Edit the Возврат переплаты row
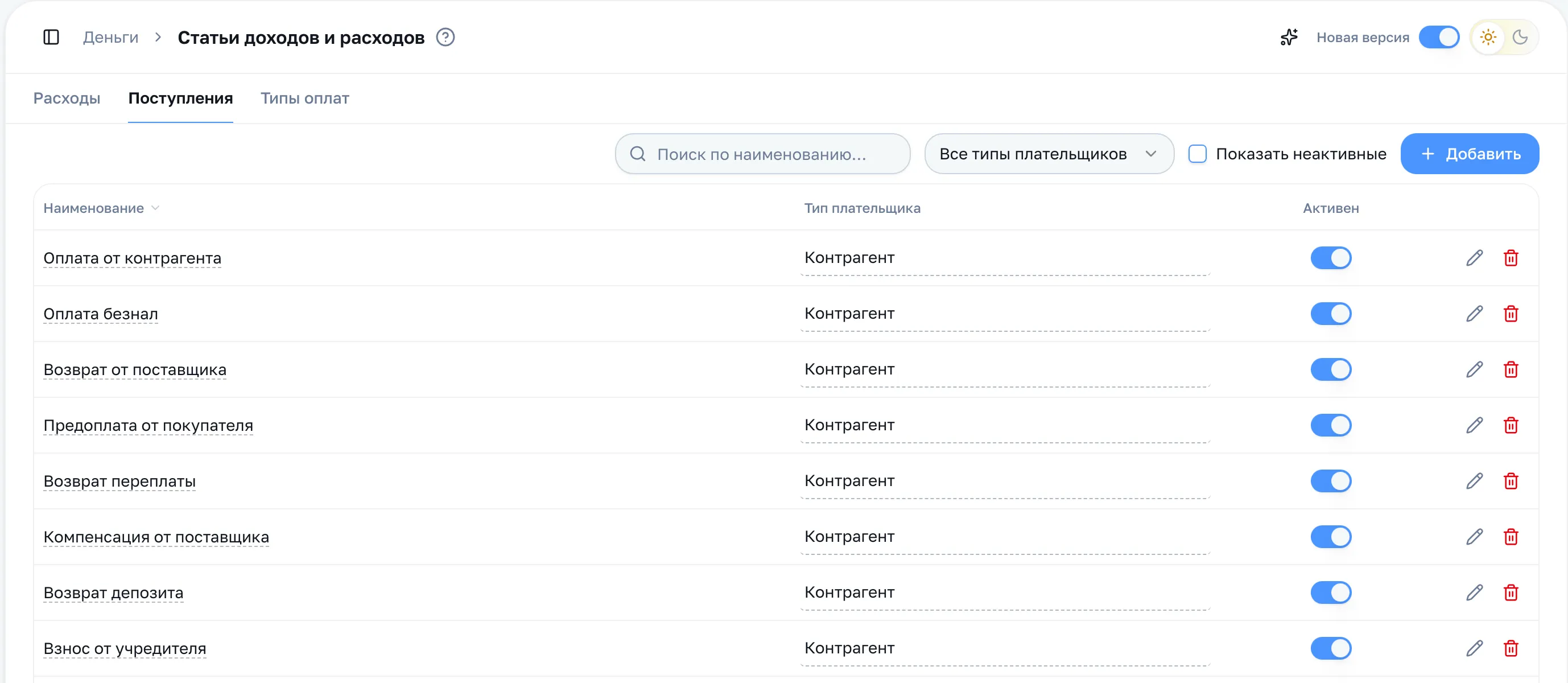Viewport: 1568px width, 683px height. pyautogui.click(x=1474, y=482)
